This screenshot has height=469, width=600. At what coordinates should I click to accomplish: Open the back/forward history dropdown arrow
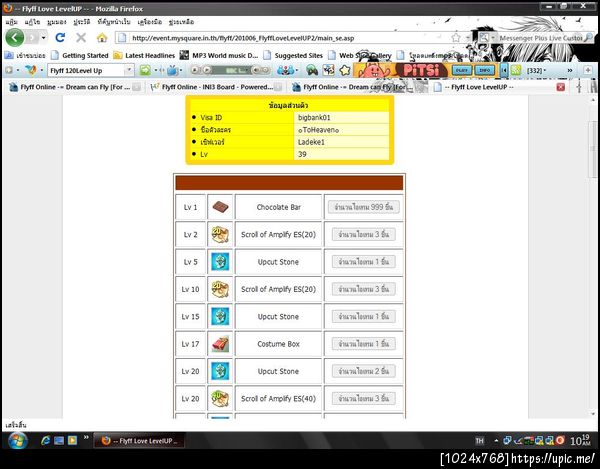click(x=44, y=37)
